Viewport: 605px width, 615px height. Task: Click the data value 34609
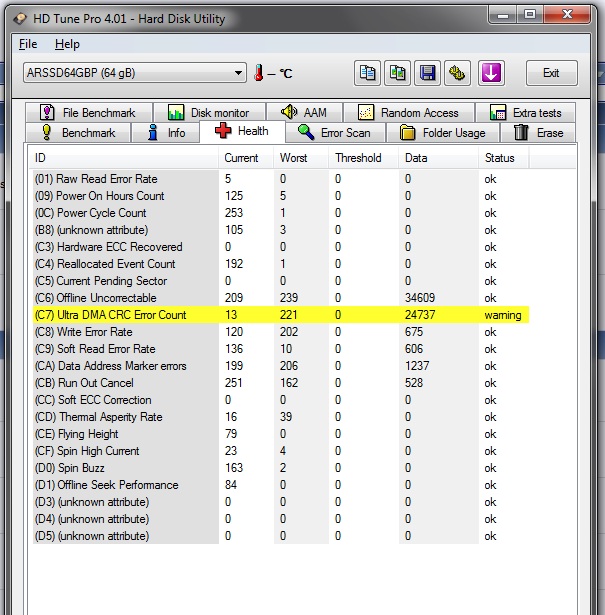[x=420, y=298]
